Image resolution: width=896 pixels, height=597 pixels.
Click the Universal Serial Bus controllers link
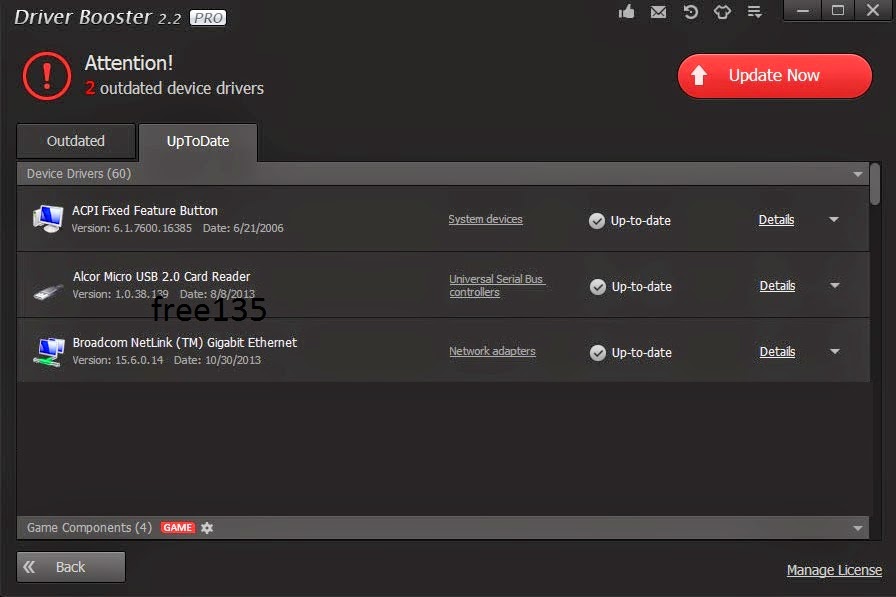tap(497, 286)
